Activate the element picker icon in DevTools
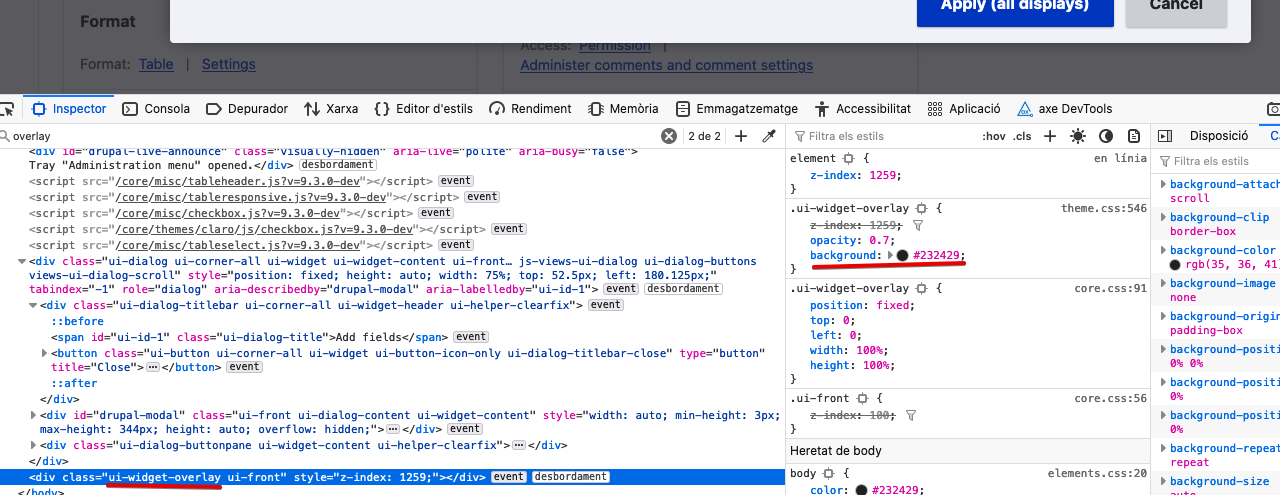This screenshot has width=1280, height=495. pyautogui.click(x=5, y=109)
